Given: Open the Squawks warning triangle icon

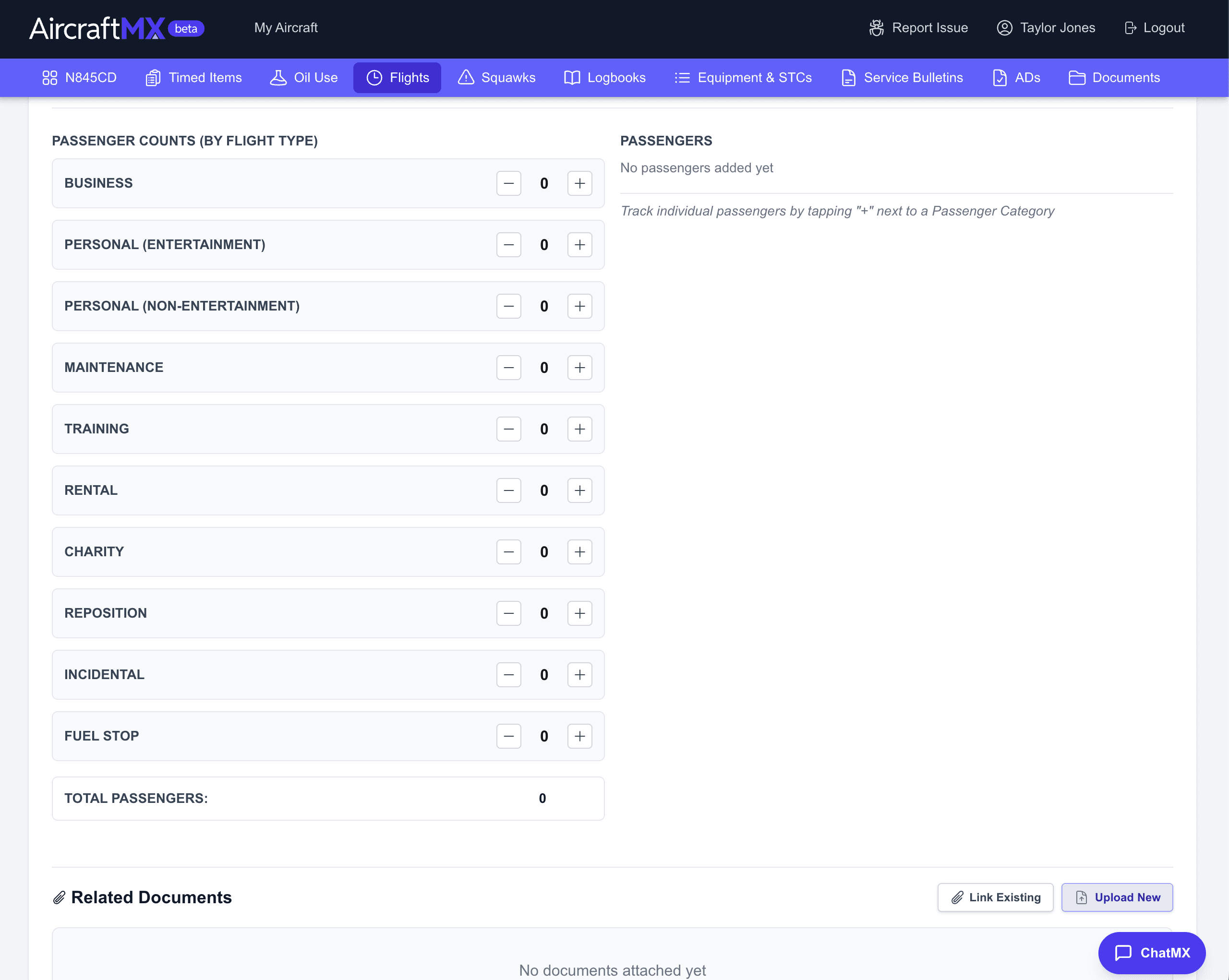Looking at the screenshot, I should point(466,77).
